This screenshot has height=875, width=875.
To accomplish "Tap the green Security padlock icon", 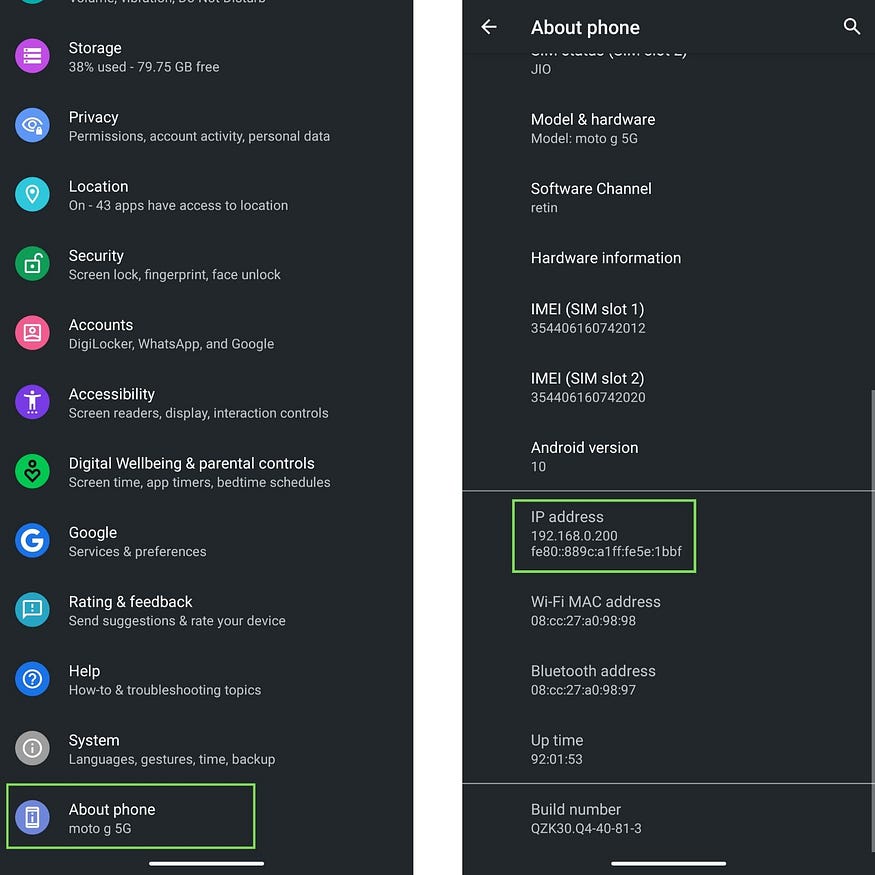I will click(32, 263).
